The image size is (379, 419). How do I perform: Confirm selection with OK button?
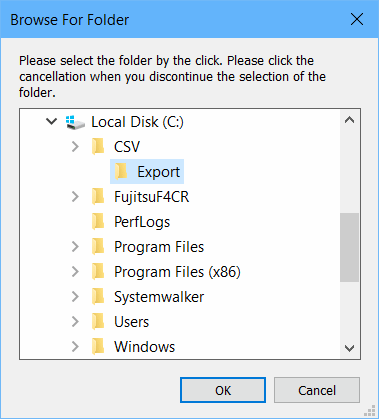[223, 390]
